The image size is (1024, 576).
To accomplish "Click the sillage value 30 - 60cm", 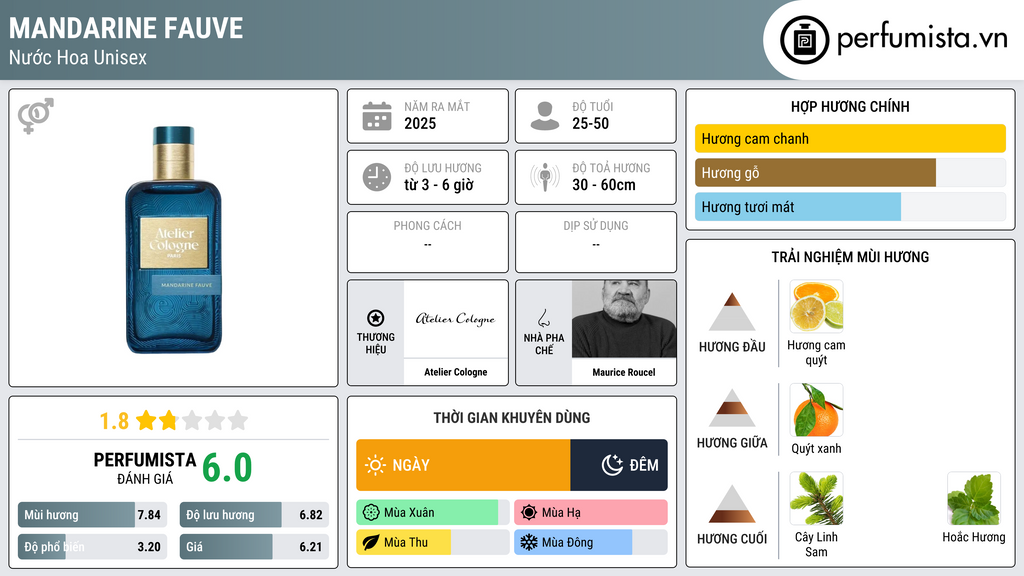I will [x=604, y=185].
